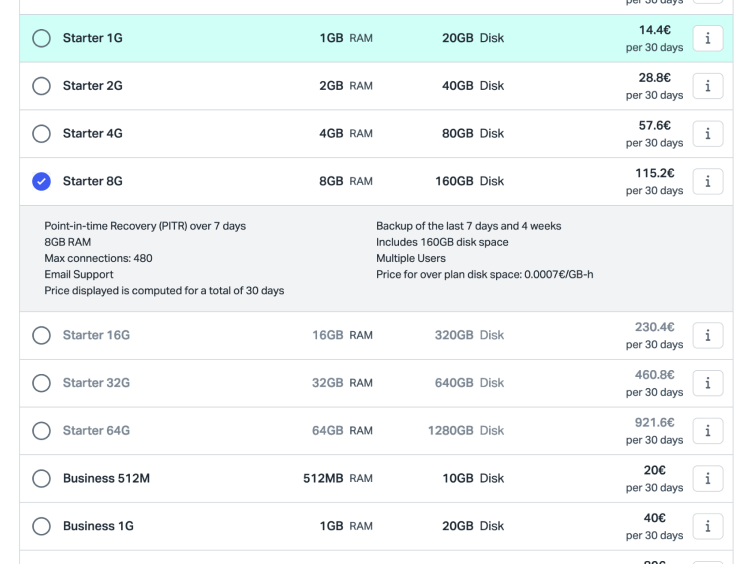Click info icon for Business 512M plan
The image size is (752, 564).
coord(707,478)
